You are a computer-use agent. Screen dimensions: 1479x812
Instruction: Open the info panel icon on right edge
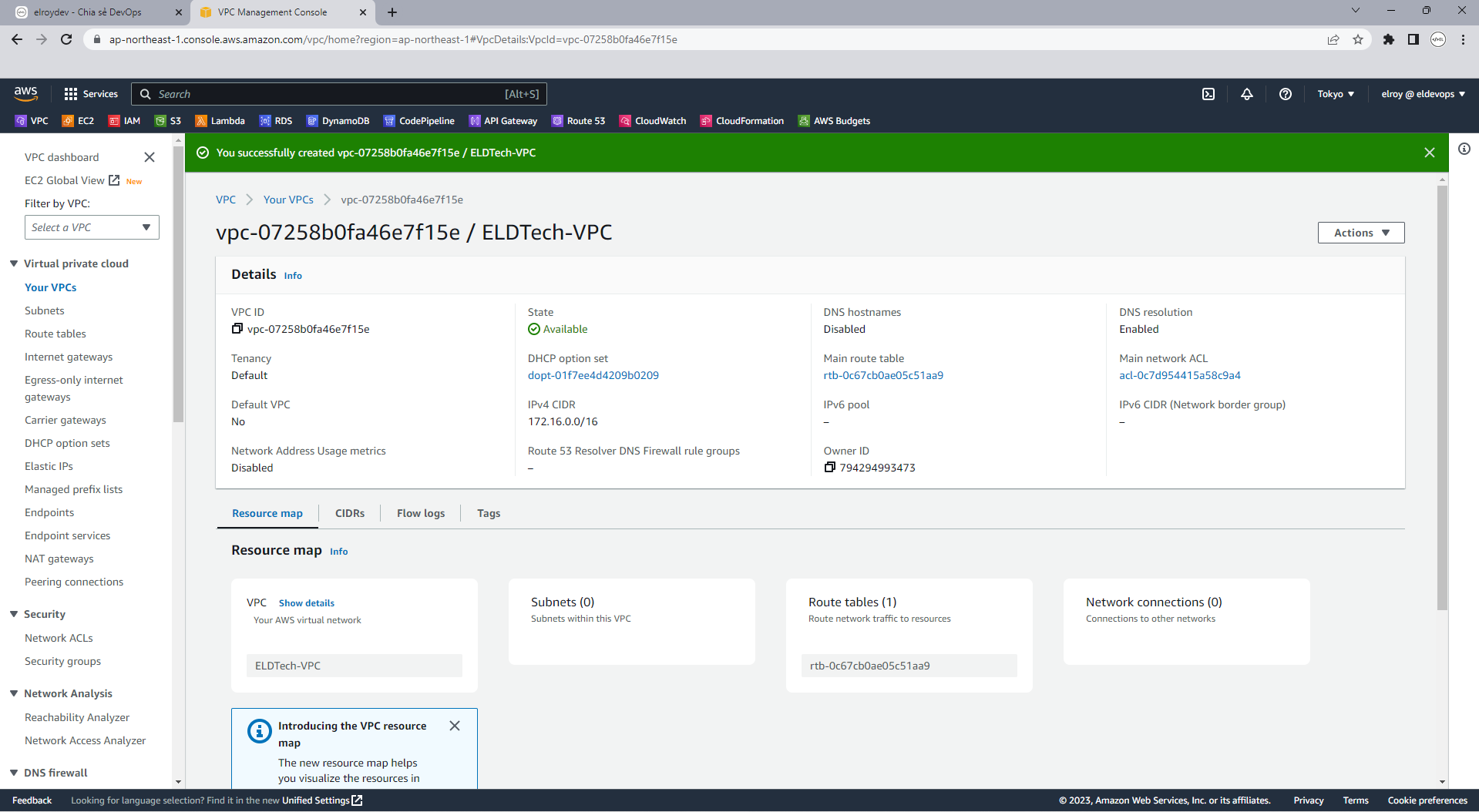tap(1464, 149)
